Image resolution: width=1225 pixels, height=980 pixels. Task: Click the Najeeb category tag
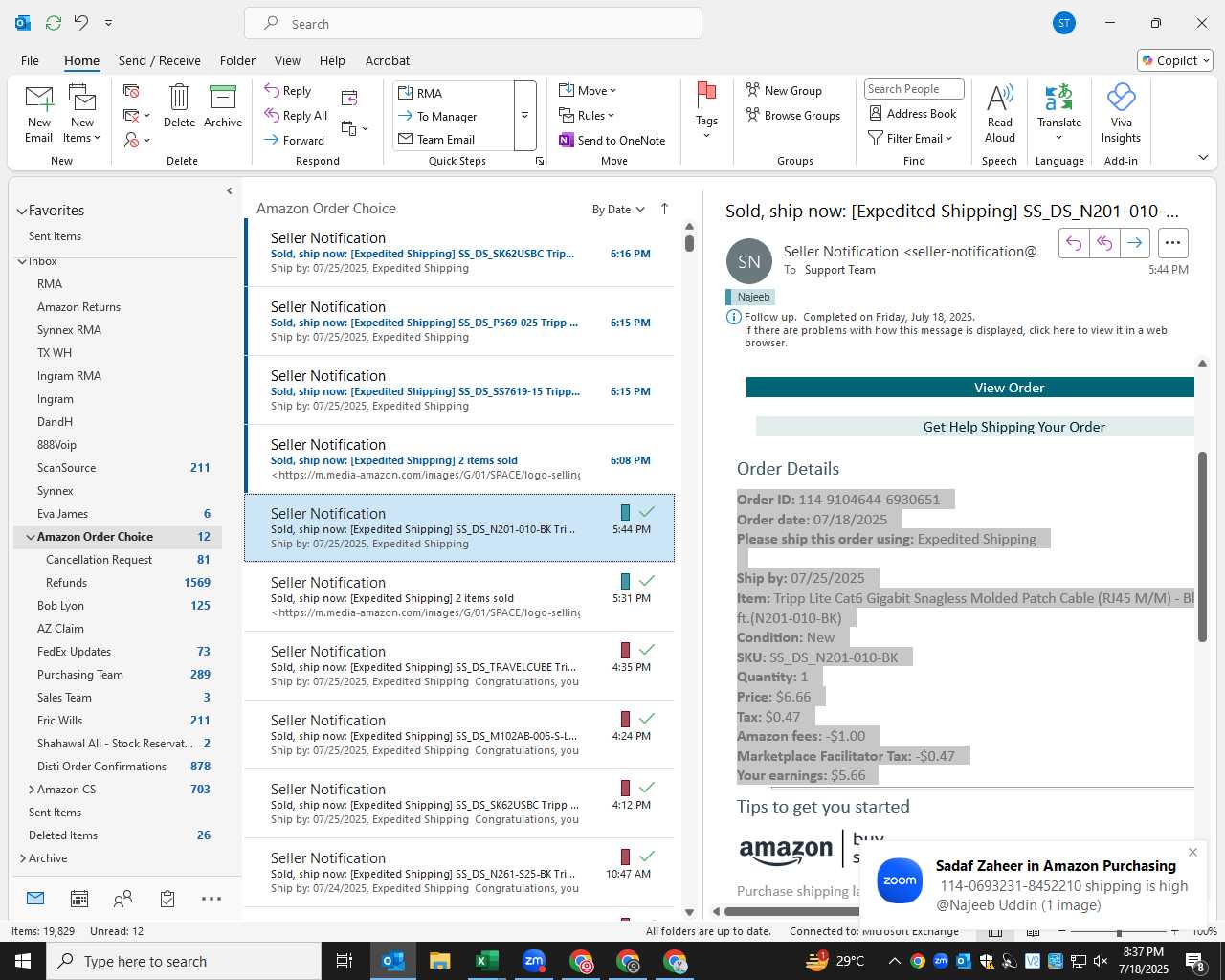click(750, 297)
